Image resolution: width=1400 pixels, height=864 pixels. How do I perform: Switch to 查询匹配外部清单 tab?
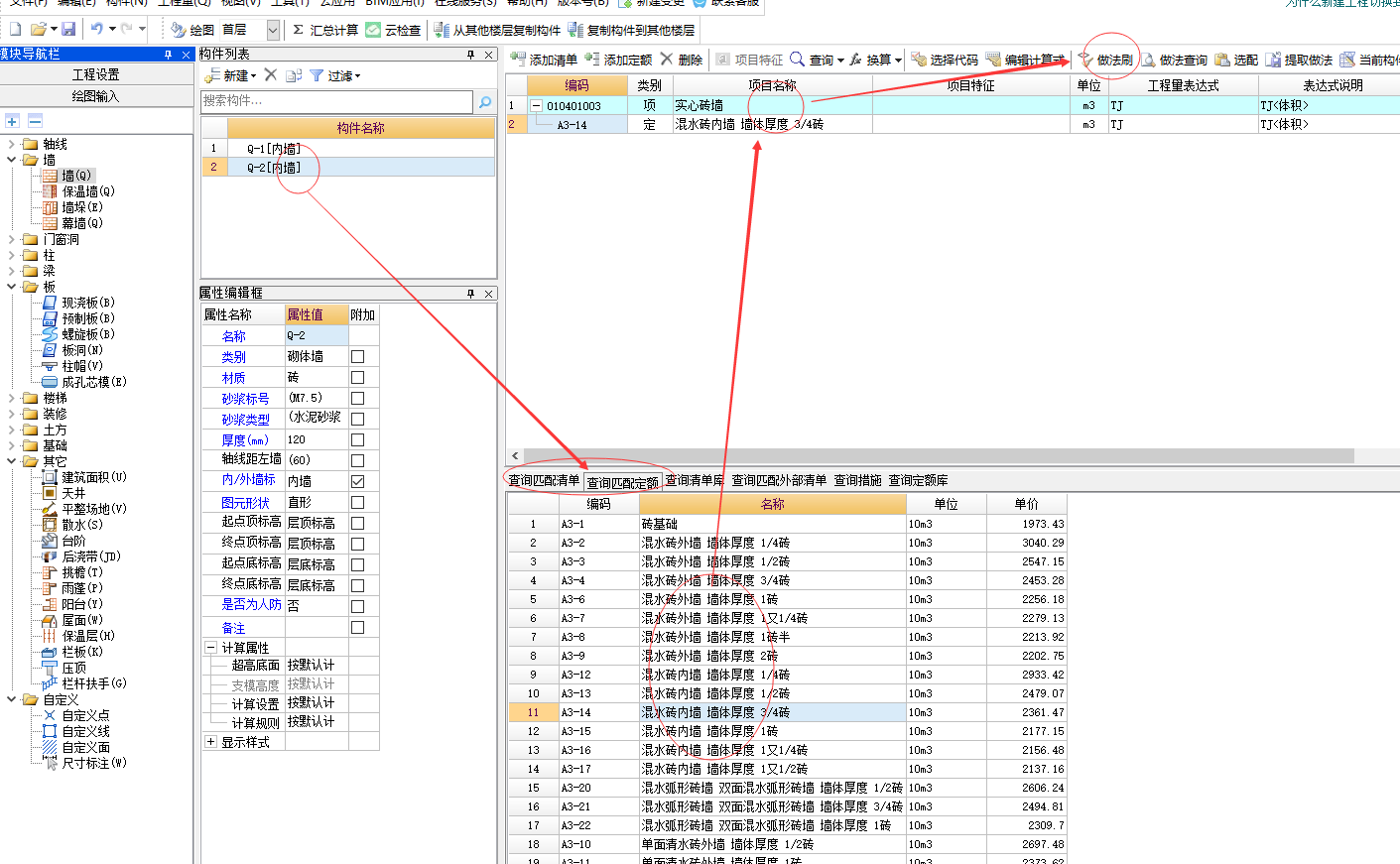pos(779,480)
